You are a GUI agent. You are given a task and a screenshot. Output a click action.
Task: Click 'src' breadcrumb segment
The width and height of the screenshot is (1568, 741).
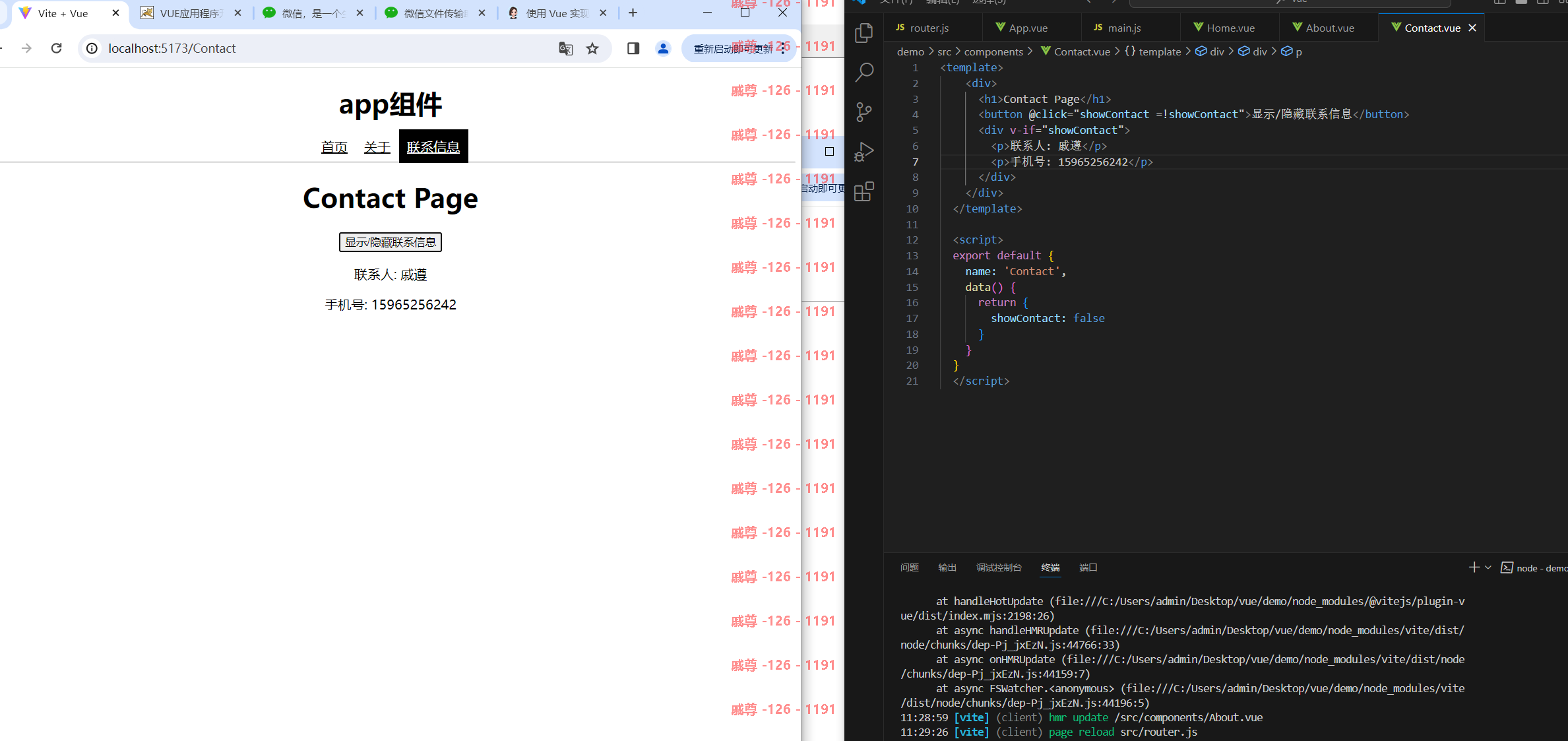coord(944,51)
